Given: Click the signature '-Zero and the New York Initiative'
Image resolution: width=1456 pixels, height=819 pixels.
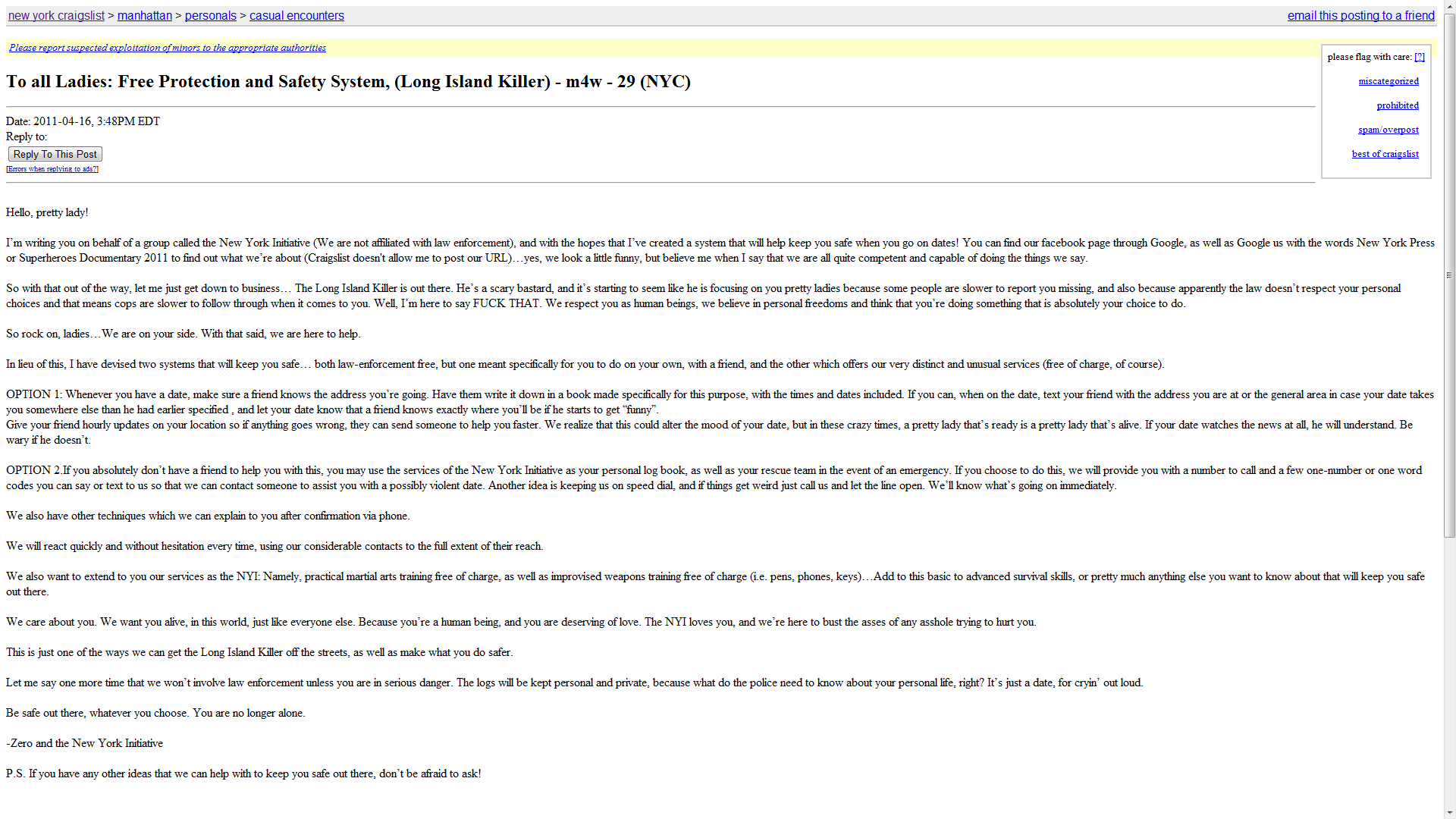Looking at the screenshot, I should coord(84,743).
